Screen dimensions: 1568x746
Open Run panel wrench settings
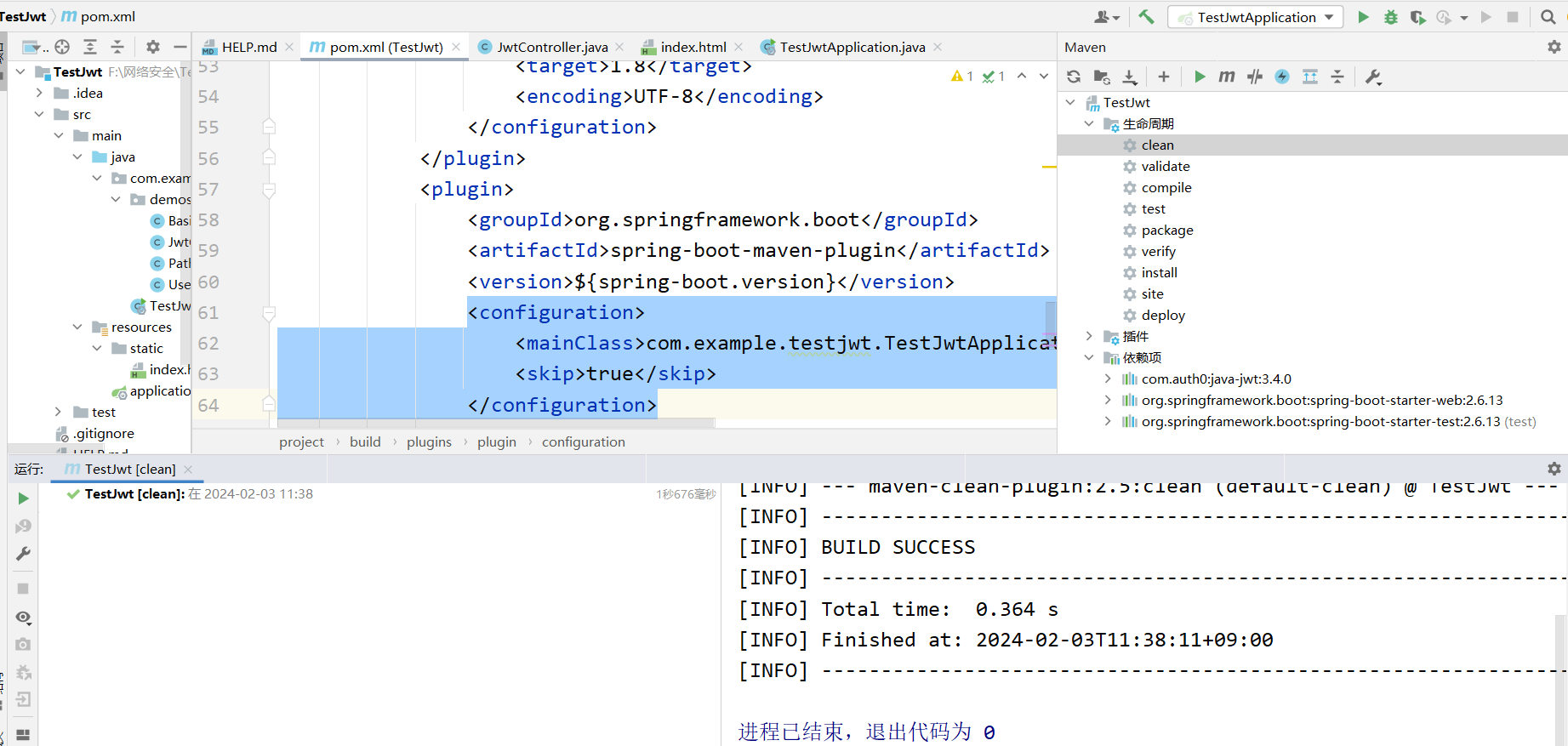pyautogui.click(x=24, y=554)
